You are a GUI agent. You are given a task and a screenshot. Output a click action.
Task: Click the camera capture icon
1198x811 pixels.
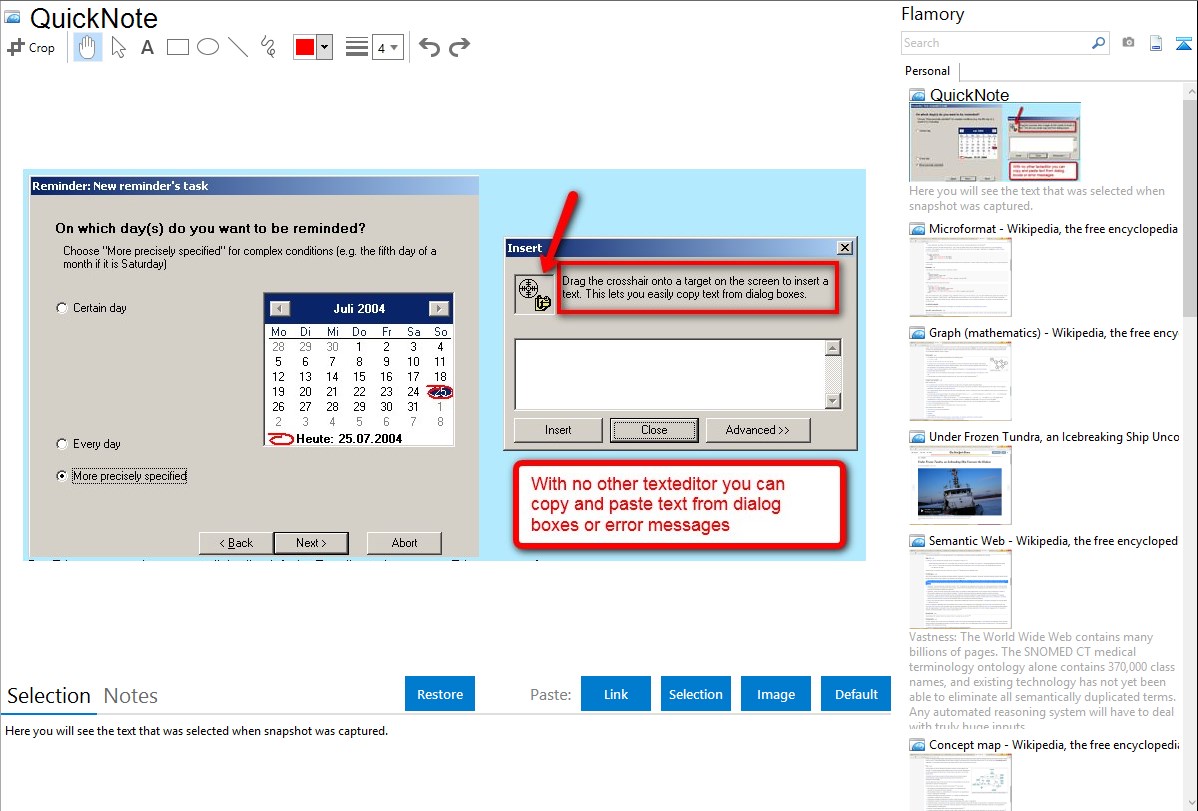coord(1128,43)
